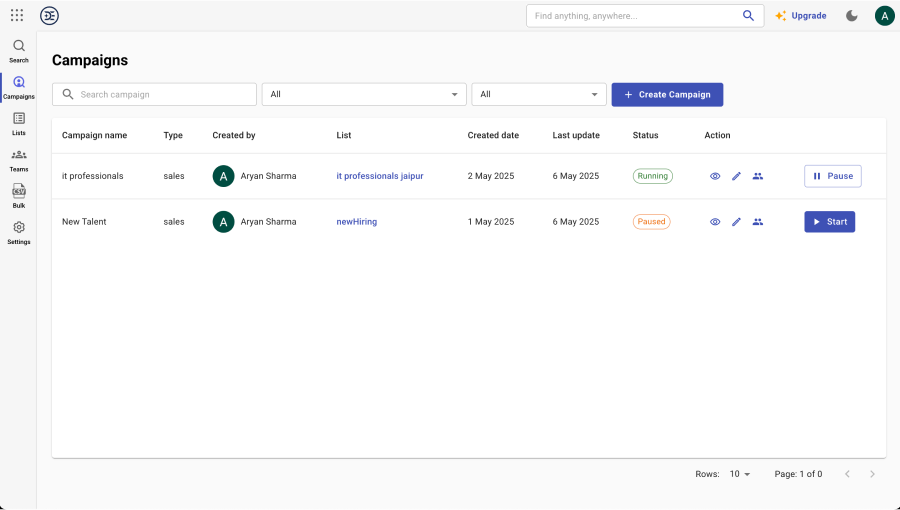900x510 pixels.
Task: Focus the Search campaign input
Action: (x=154, y=95)
